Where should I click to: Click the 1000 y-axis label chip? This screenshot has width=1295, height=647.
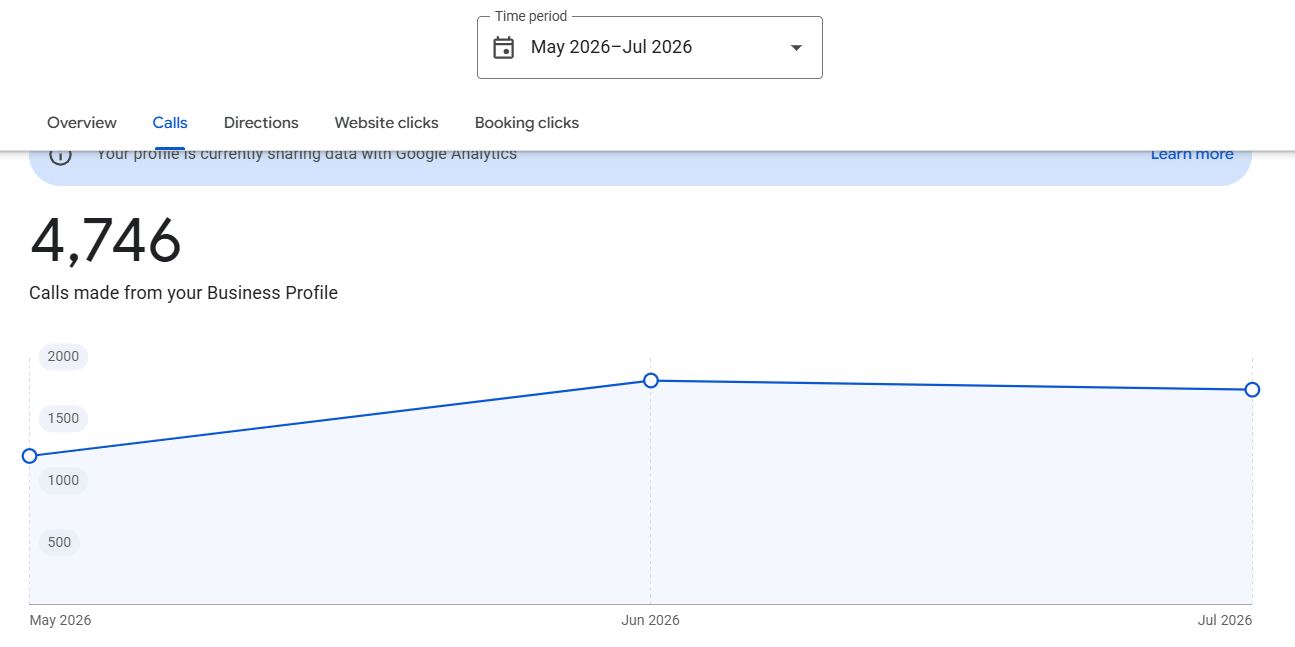[x=63, y=481]
